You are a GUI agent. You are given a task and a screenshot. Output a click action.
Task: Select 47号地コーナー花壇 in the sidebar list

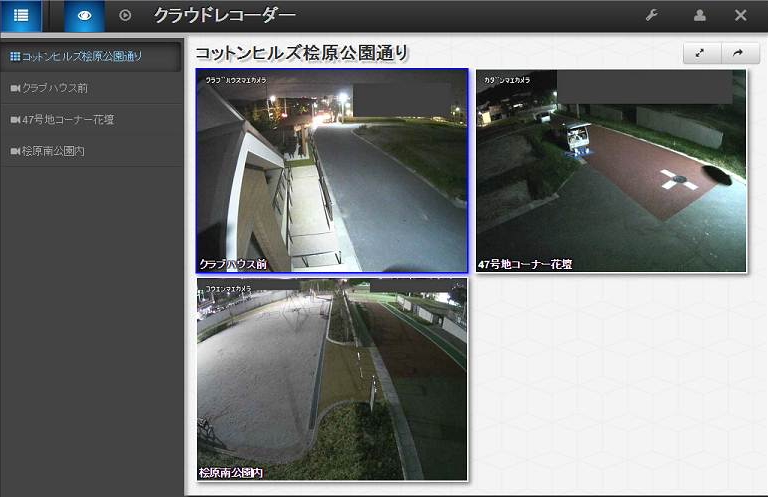point(68,119)
